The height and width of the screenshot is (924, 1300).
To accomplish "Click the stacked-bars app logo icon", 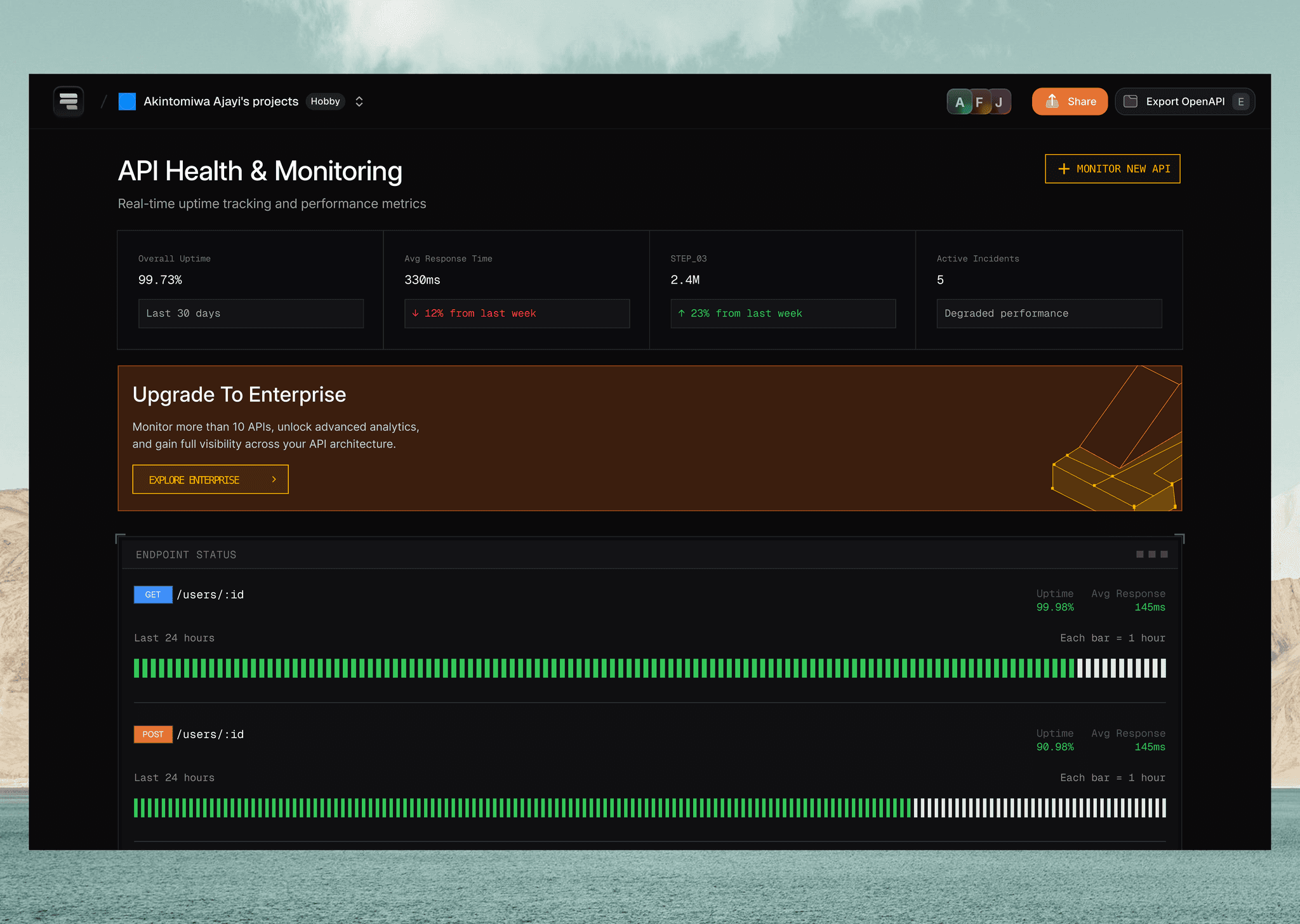I will (x=69, y=102).
